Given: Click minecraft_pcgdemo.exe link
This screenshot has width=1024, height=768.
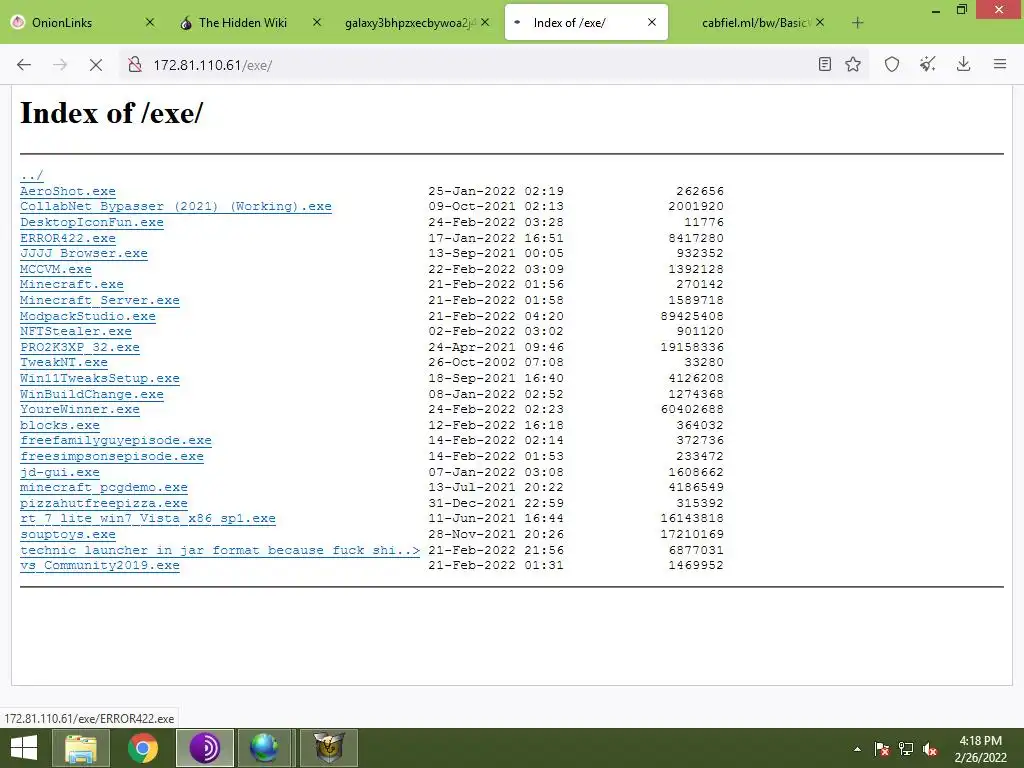Looking at the screenshot, I should tap(104, 487).
